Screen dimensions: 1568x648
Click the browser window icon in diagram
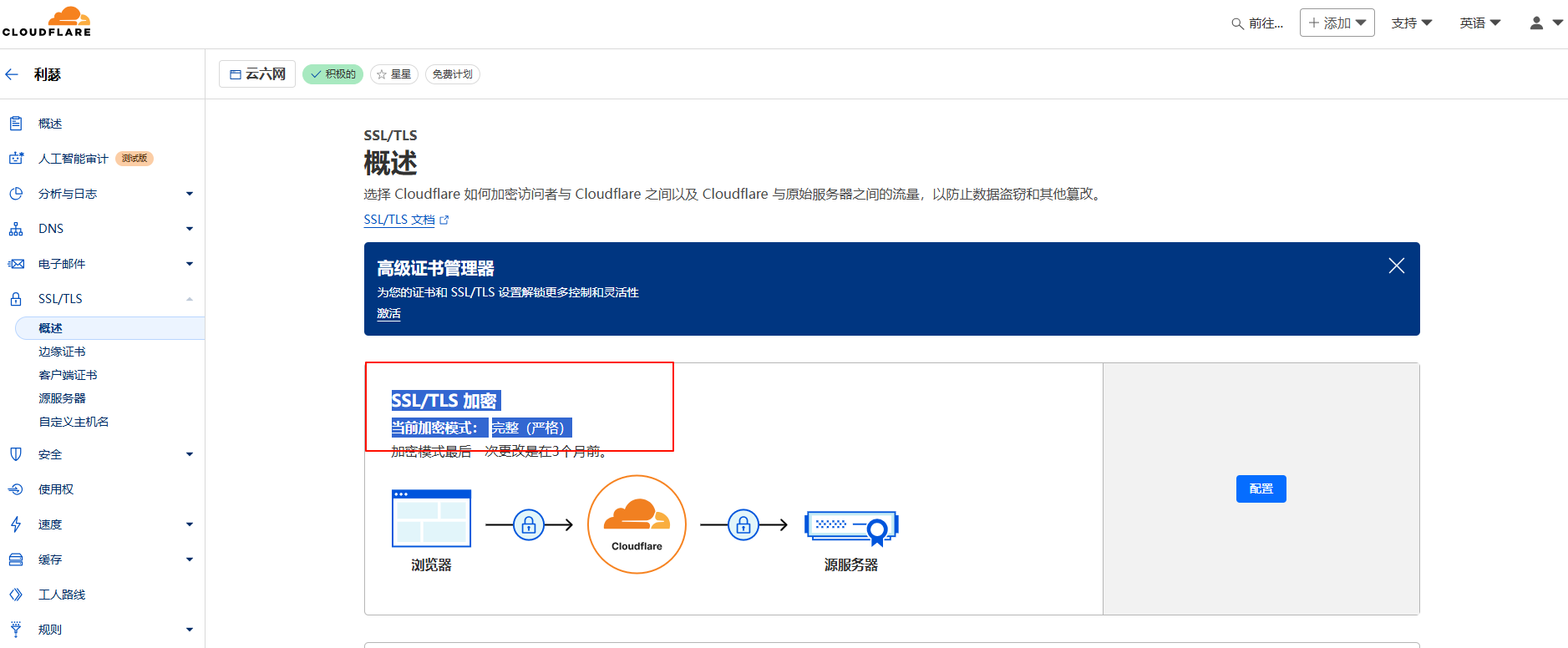click(431, 518)
